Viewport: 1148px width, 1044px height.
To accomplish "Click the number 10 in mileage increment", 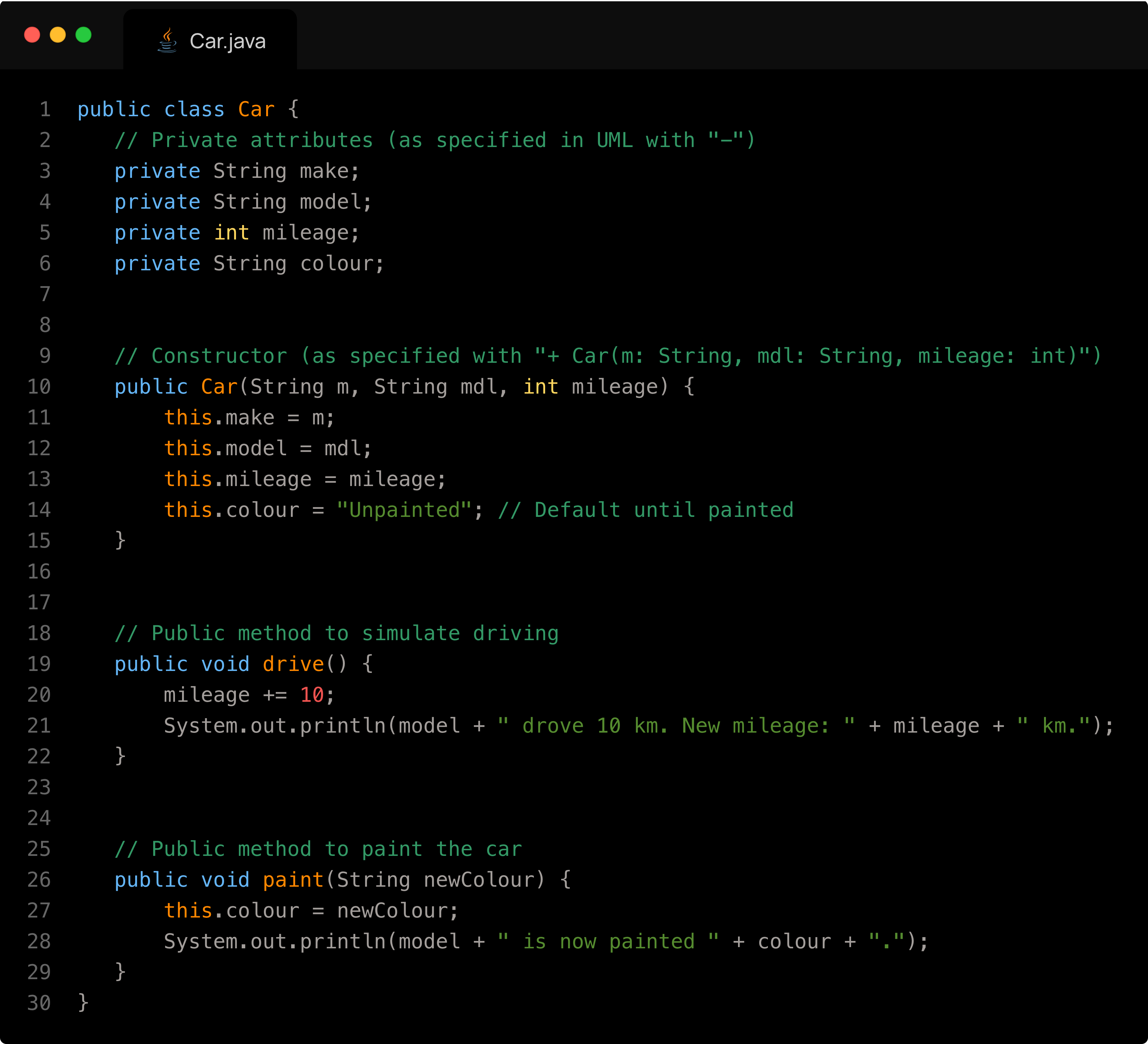I will pyautogui.click(x=312, y=695).
